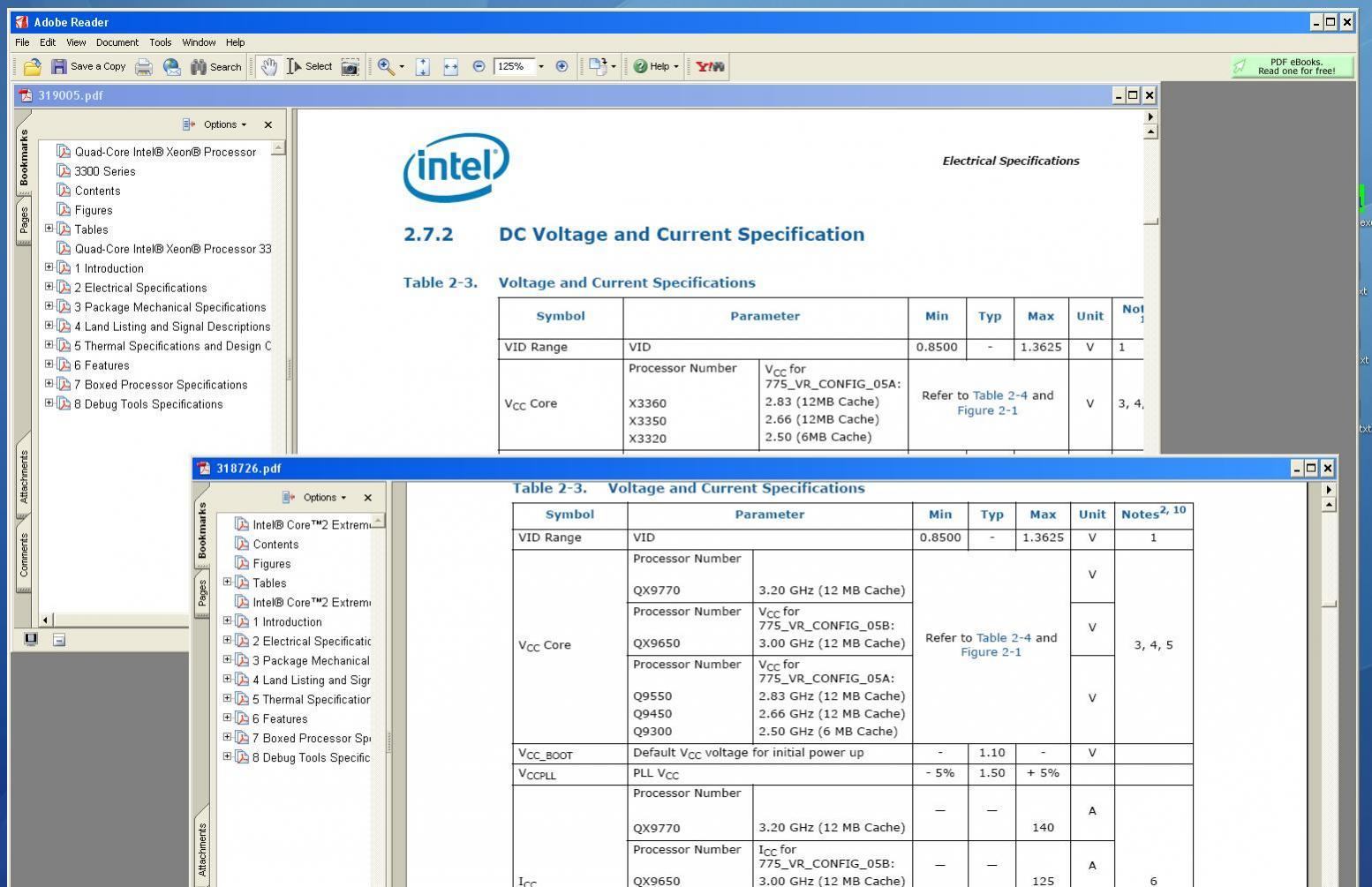Expand 3 Package Mechanical Specifications in 319005.pdf
Viewport: 1372px width, 887px height.
[x=49, y=306]
